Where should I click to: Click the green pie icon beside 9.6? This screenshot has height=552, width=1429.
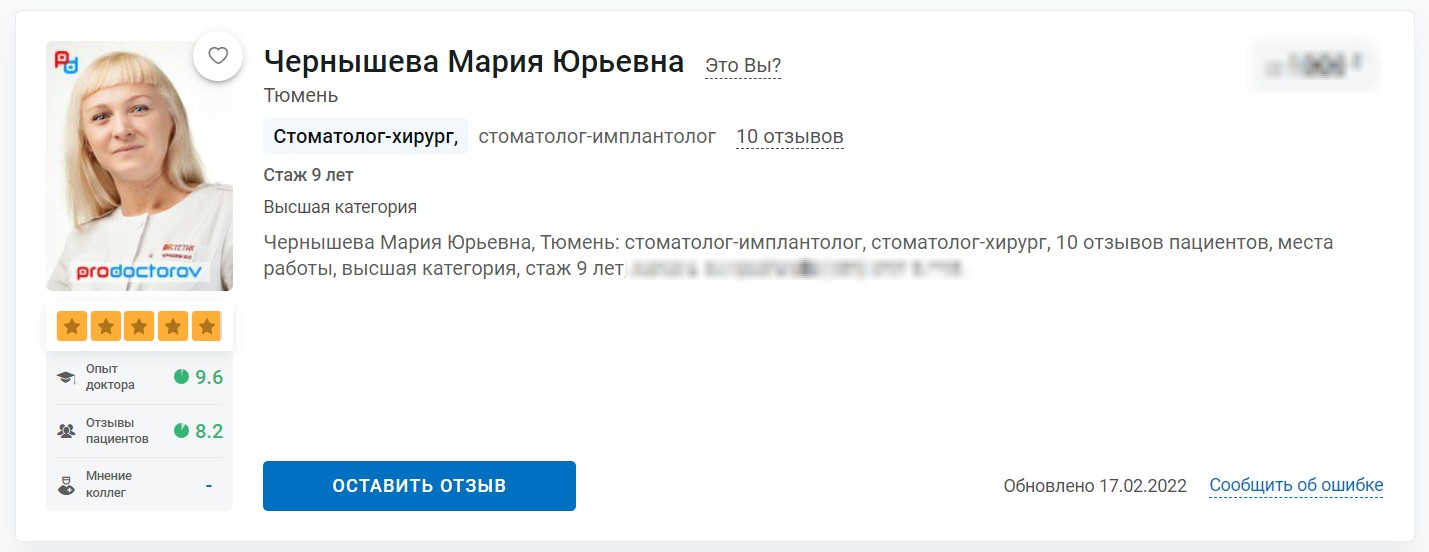(181, 377)
